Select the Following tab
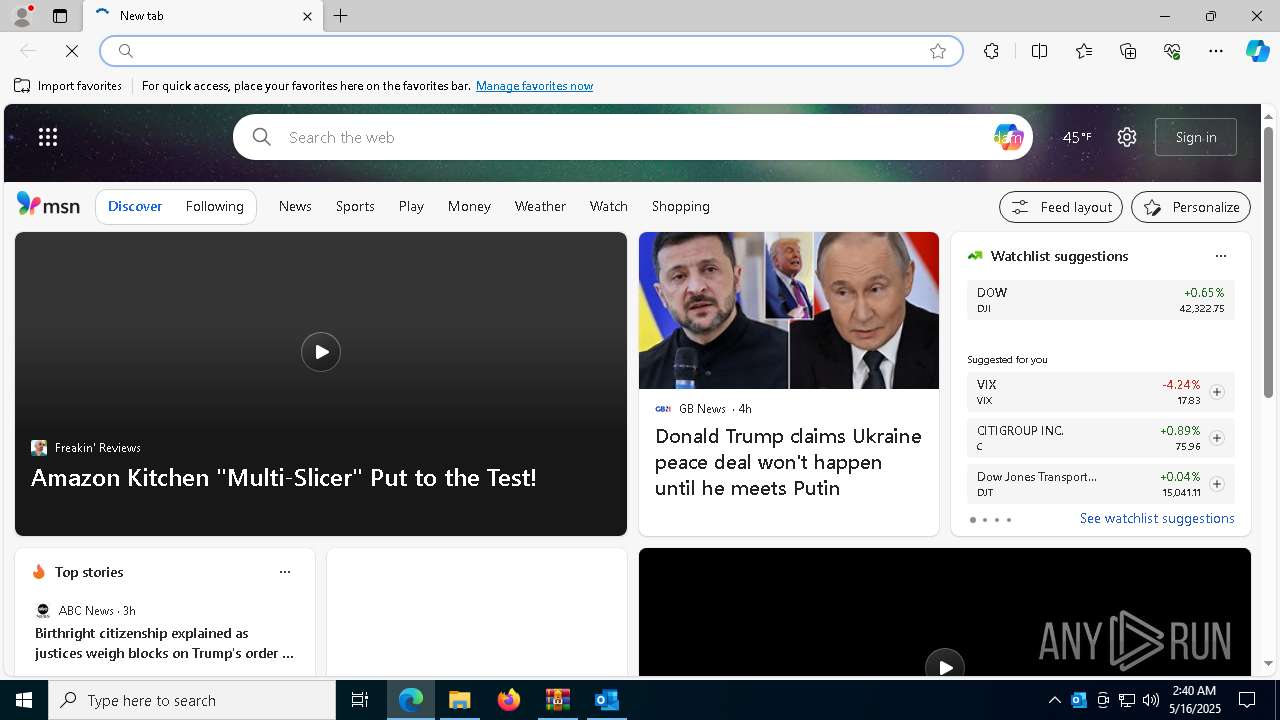The height and width of the screenshot is (720, 1280). pos(214,206)
